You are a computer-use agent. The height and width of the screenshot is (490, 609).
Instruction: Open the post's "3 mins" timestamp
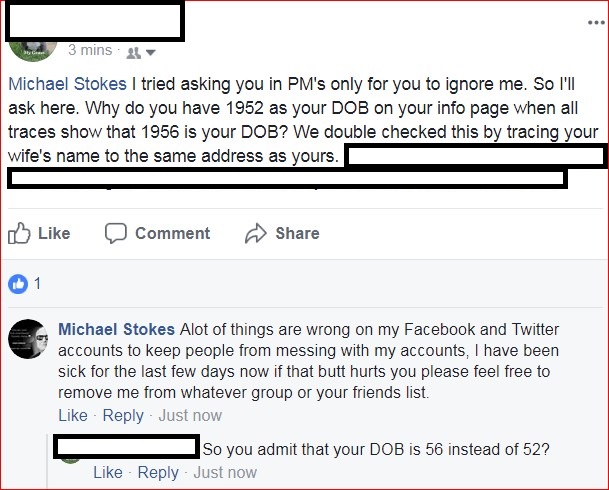click(89, 50)
